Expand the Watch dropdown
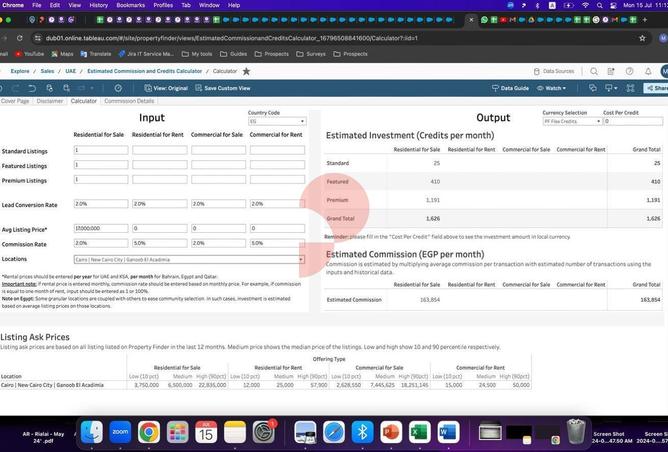The height and width of the screenshot is (452, 668). pos(551,88)
